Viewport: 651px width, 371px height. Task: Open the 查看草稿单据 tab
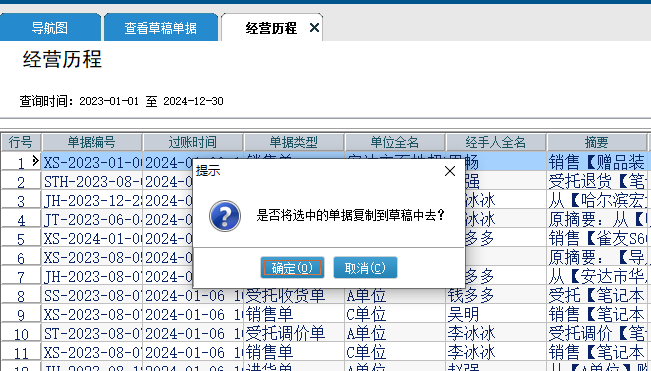(161, 28)
